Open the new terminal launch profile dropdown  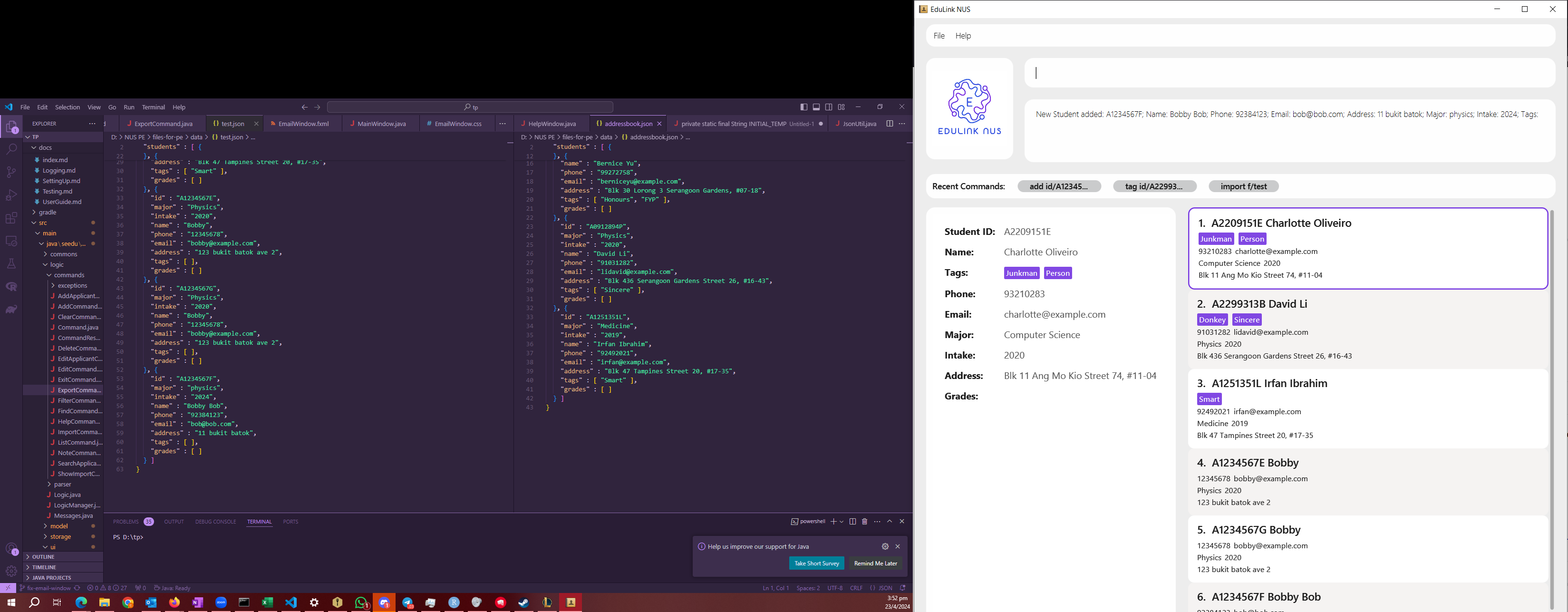[842, 522]
